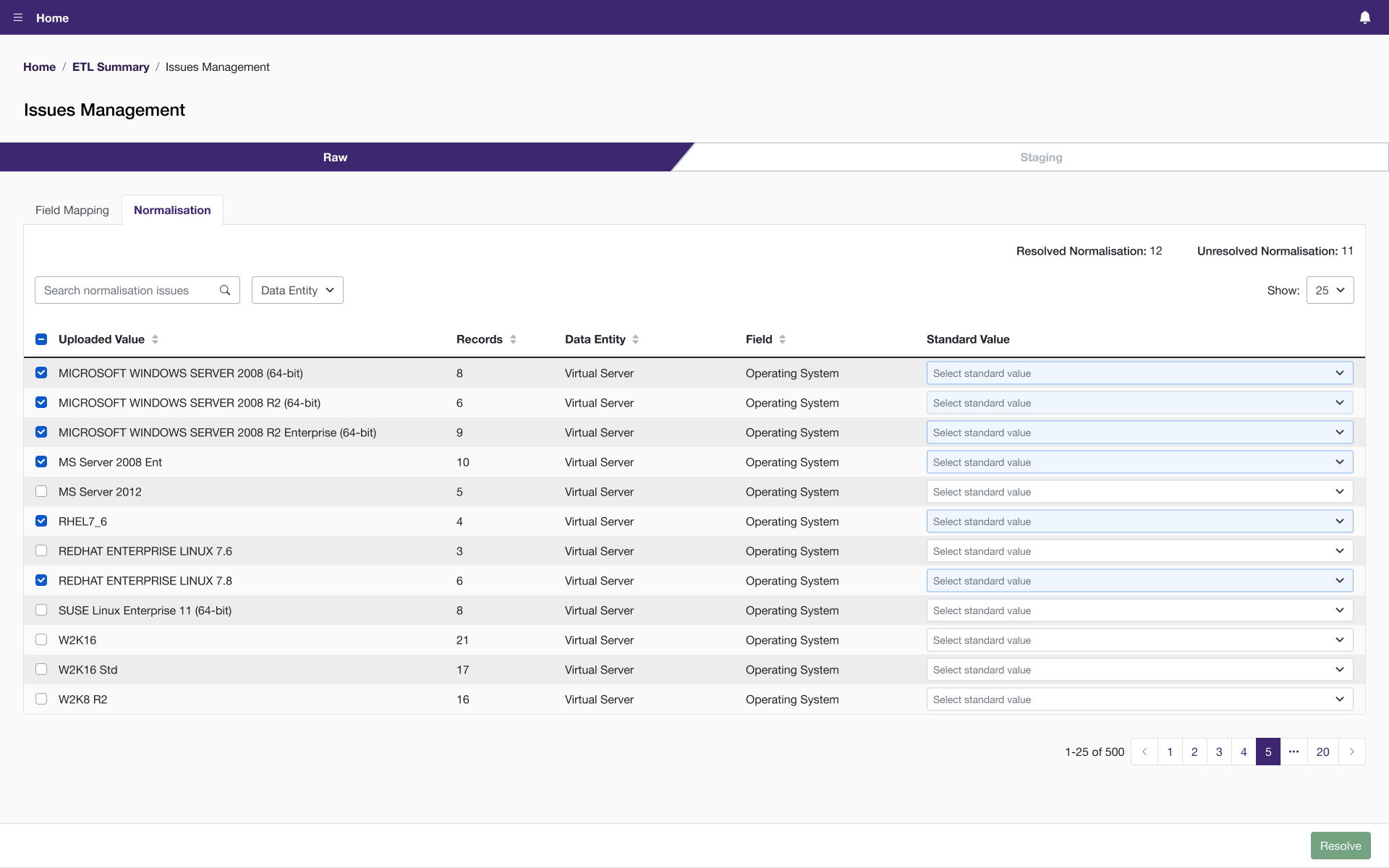This screenshot has height=868, width=1389.
Task: Toggle the select-all header checkbox
Action: [x=41, y=339]
